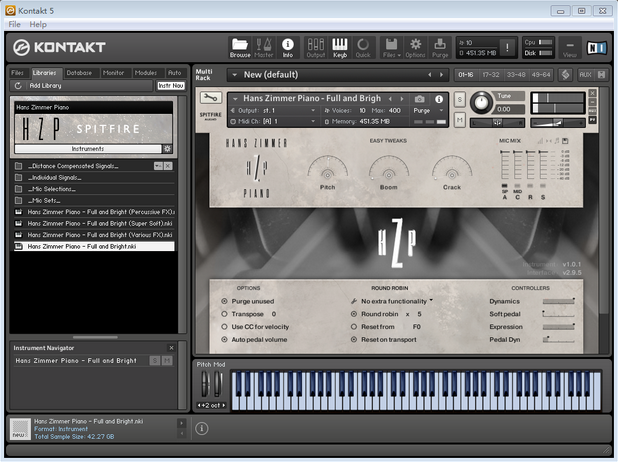Viewport: 618px width, 462px height.
Task: Open the Help menu
Action: [x=38, y=24]
